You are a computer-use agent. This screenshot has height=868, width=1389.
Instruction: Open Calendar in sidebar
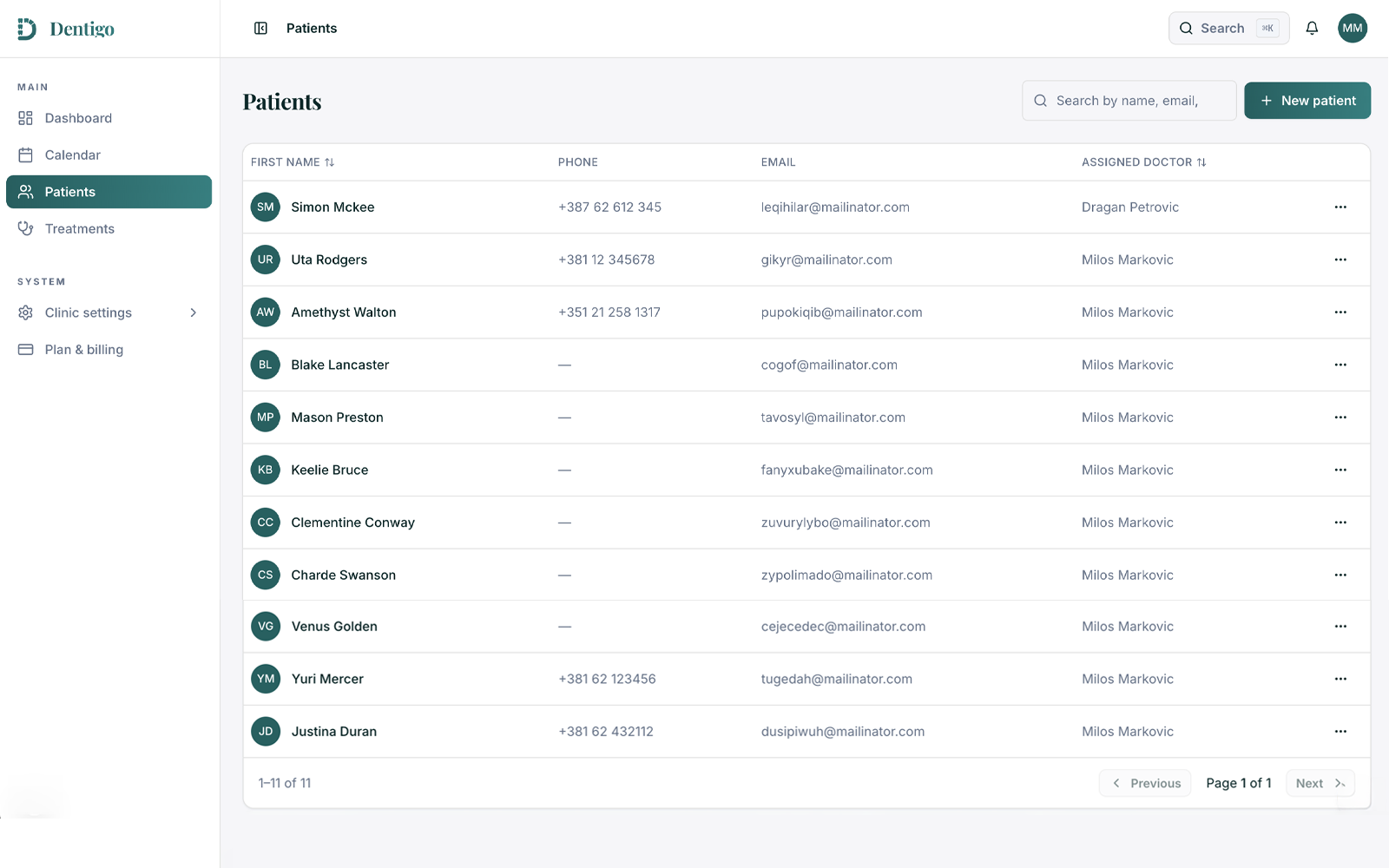[109, 155]
